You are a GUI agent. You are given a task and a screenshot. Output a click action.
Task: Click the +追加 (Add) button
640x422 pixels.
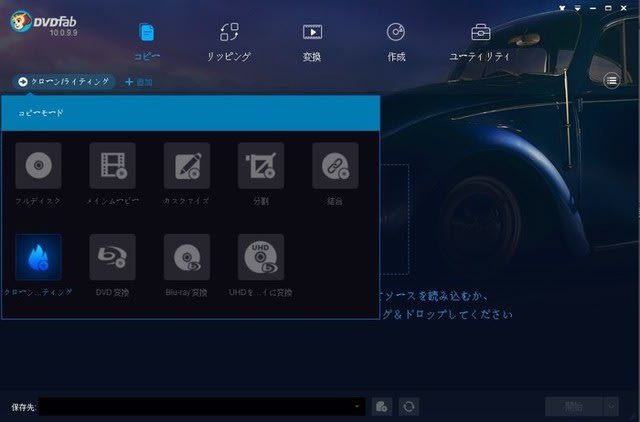coord(138,81)
